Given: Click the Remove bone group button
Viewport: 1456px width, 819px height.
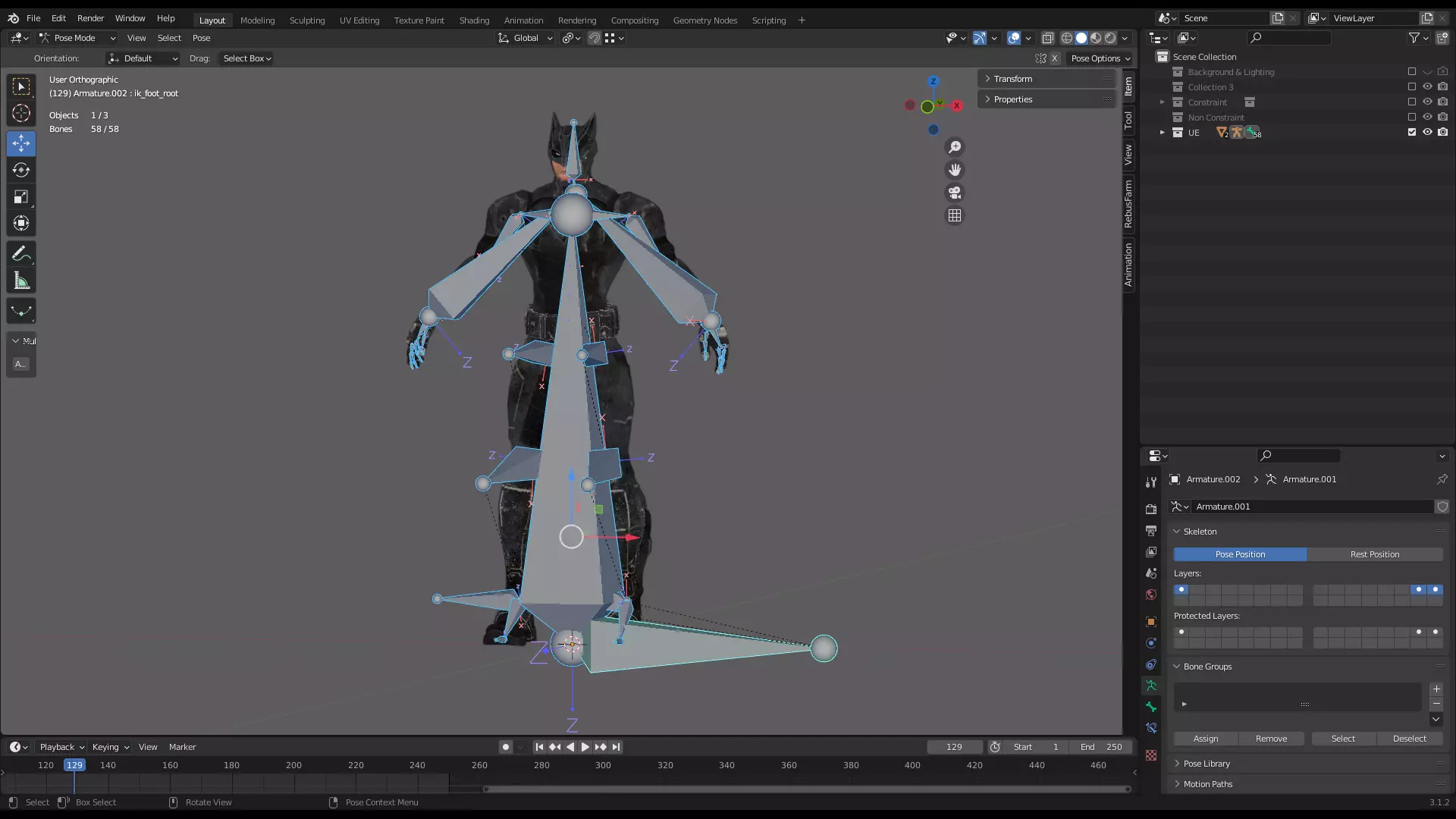Looking at the screenshot, I should [x=1271, y=739].
